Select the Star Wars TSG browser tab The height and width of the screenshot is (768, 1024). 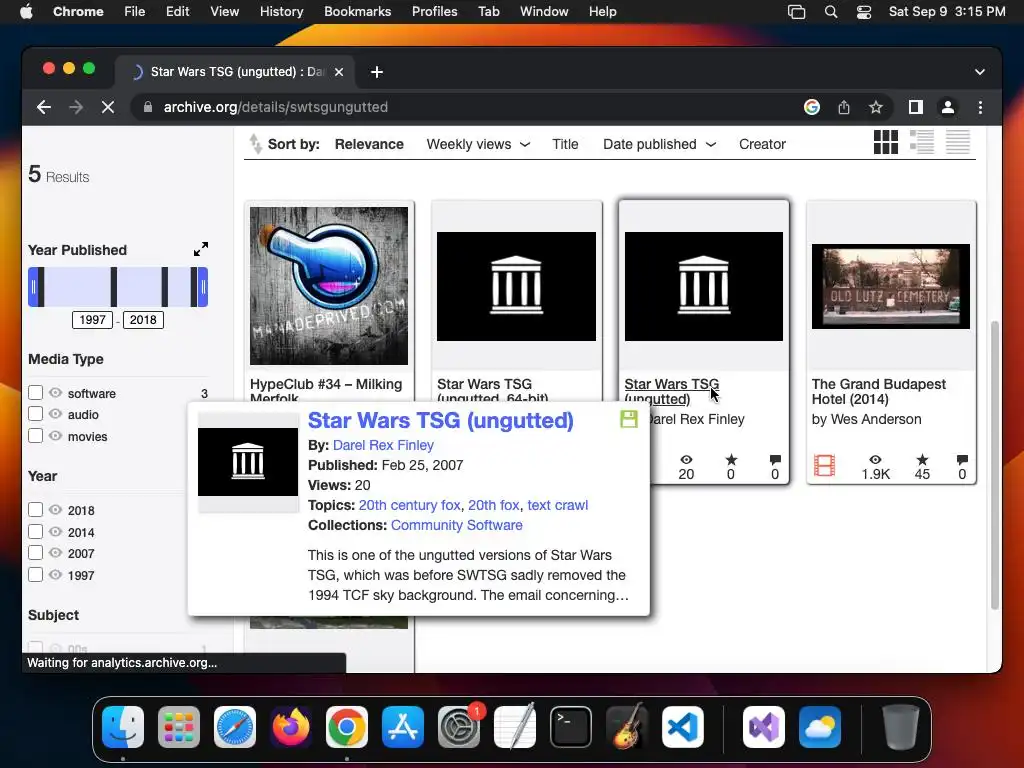(x=235, y=72)
